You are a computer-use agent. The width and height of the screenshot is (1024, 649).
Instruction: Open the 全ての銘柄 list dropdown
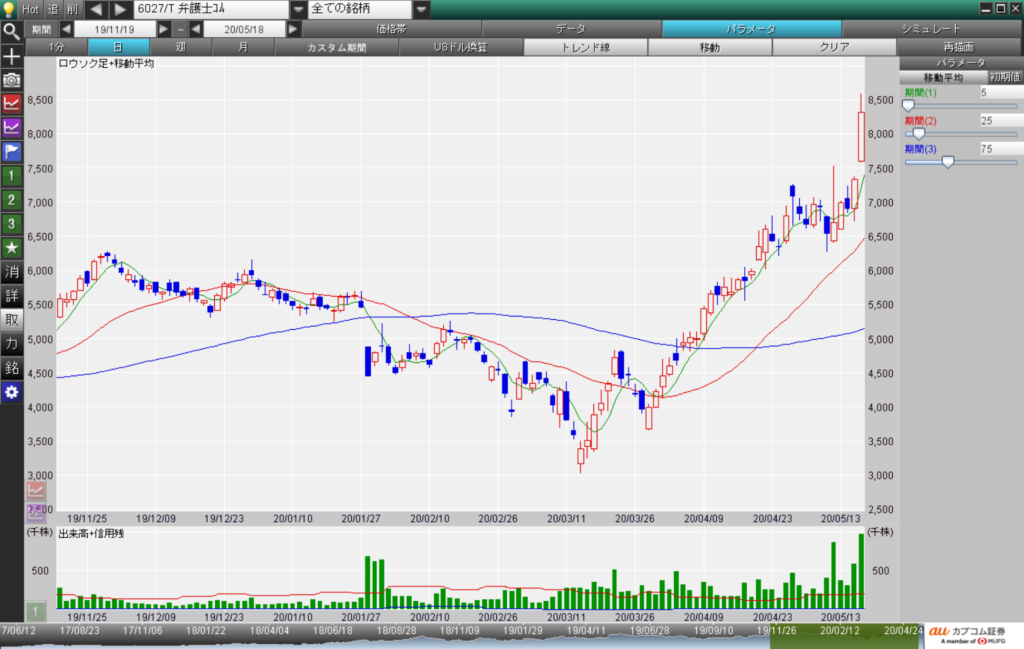click(x=422, y=9)
